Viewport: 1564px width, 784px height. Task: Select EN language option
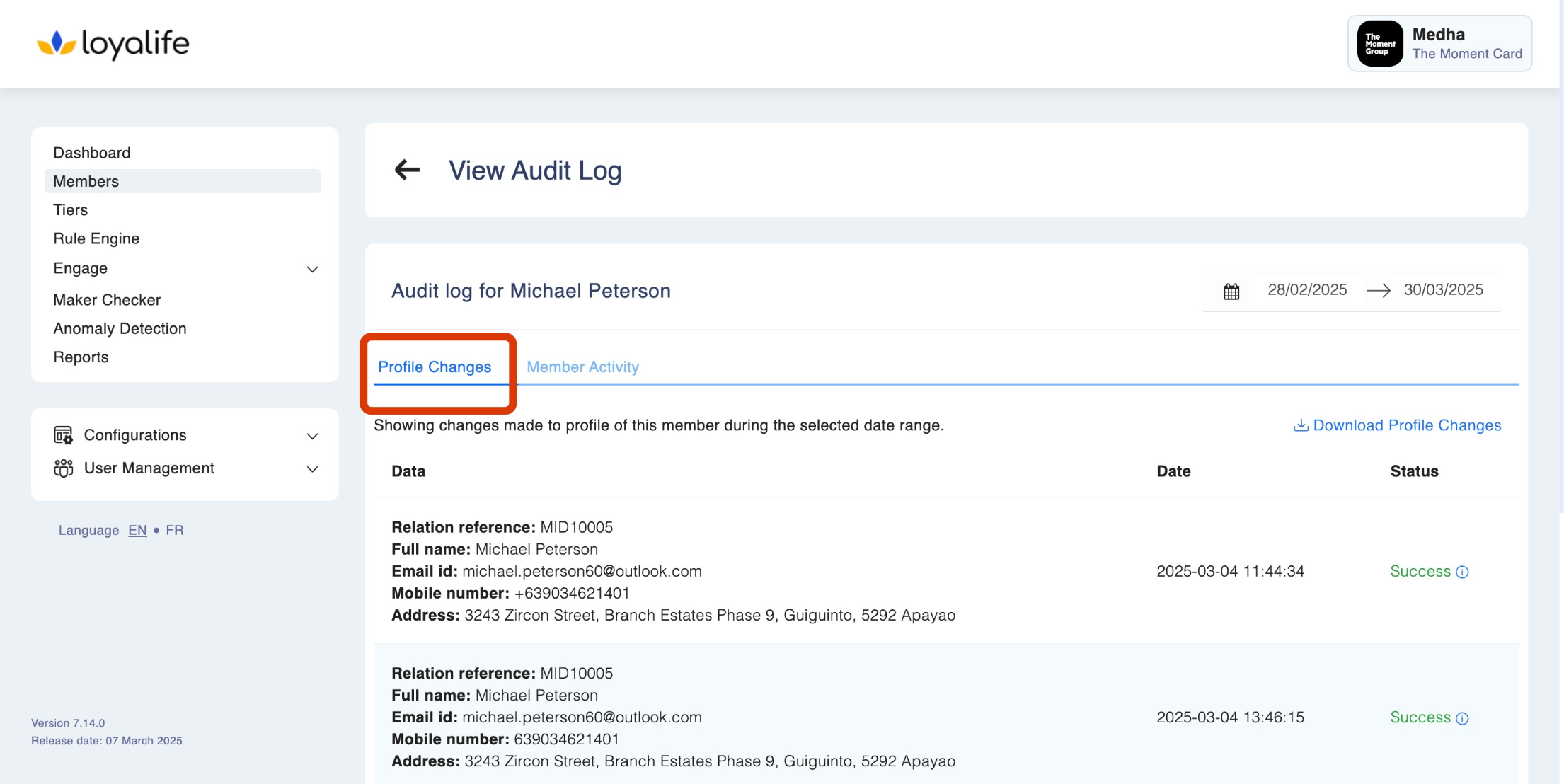coord(137,530)
